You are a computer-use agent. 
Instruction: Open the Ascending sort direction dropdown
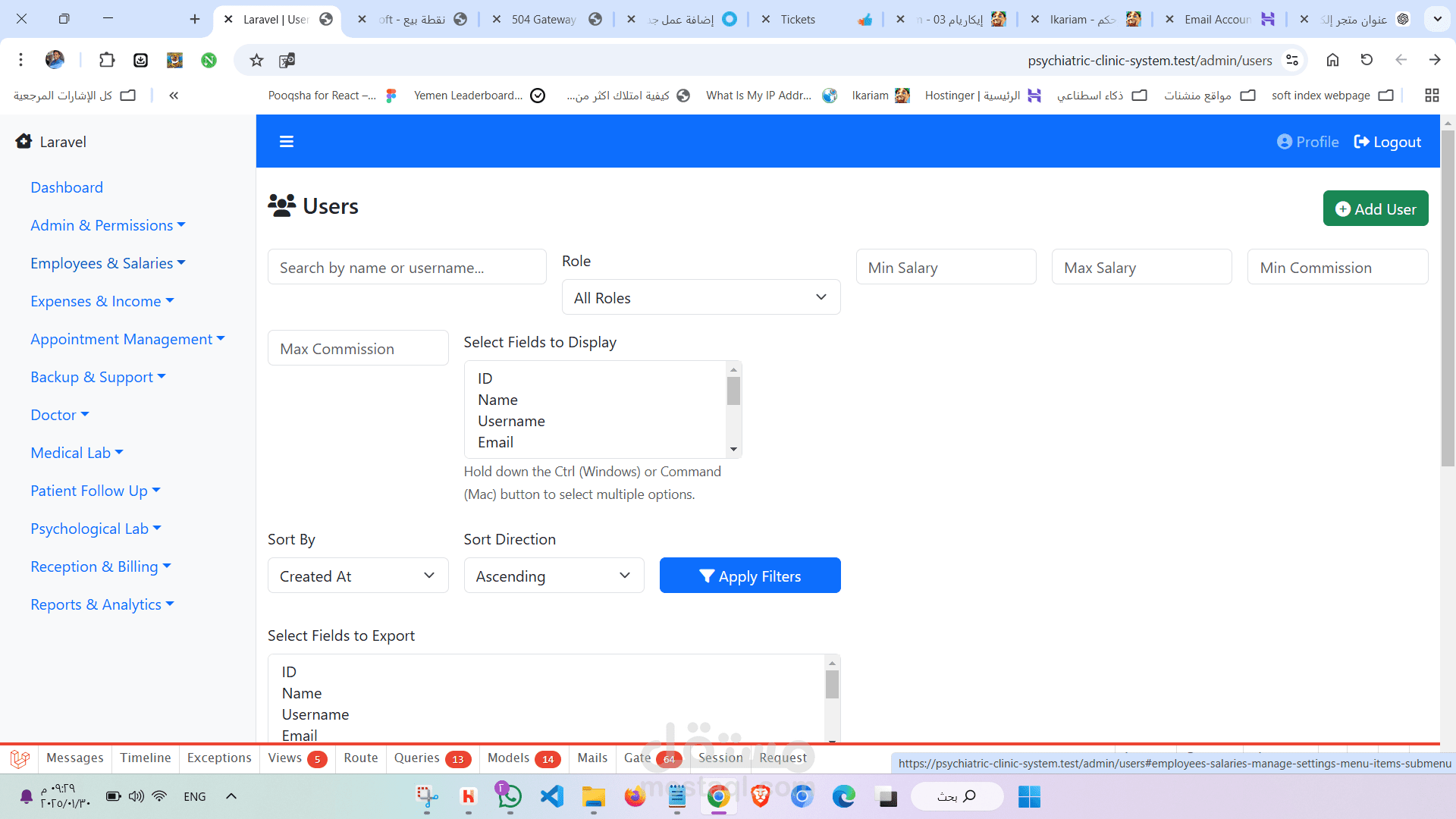(554, 576)
